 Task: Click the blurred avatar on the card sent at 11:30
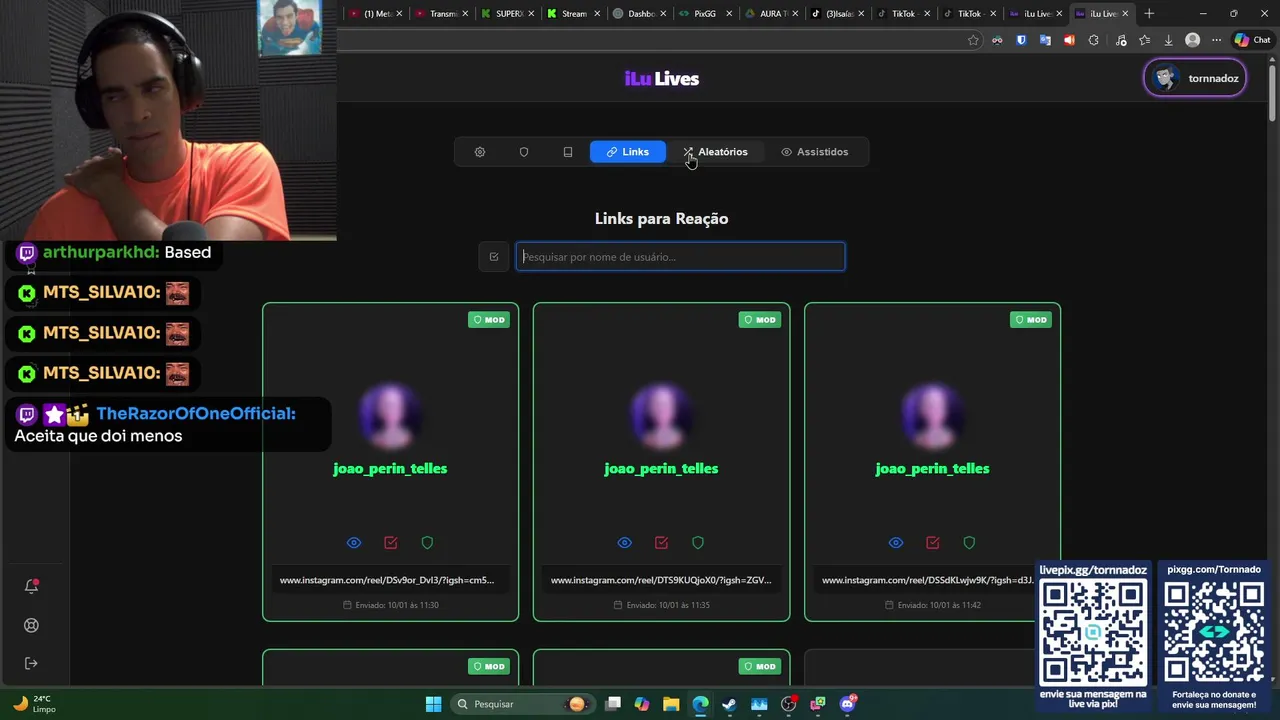point(390,415)
